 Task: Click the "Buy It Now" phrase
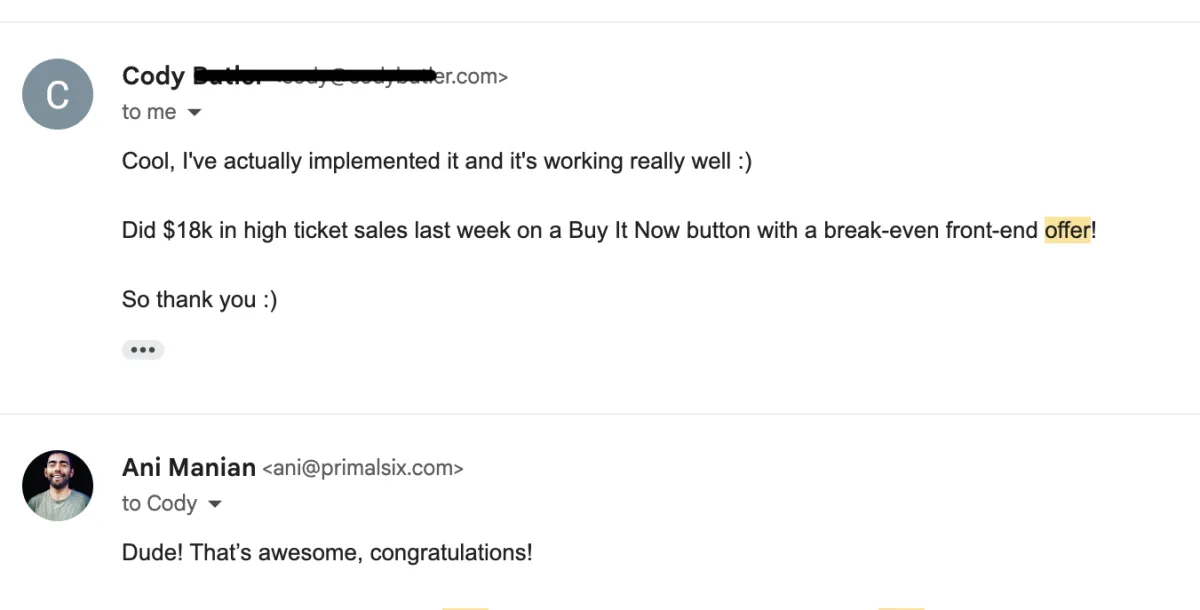tap(625, 230)
